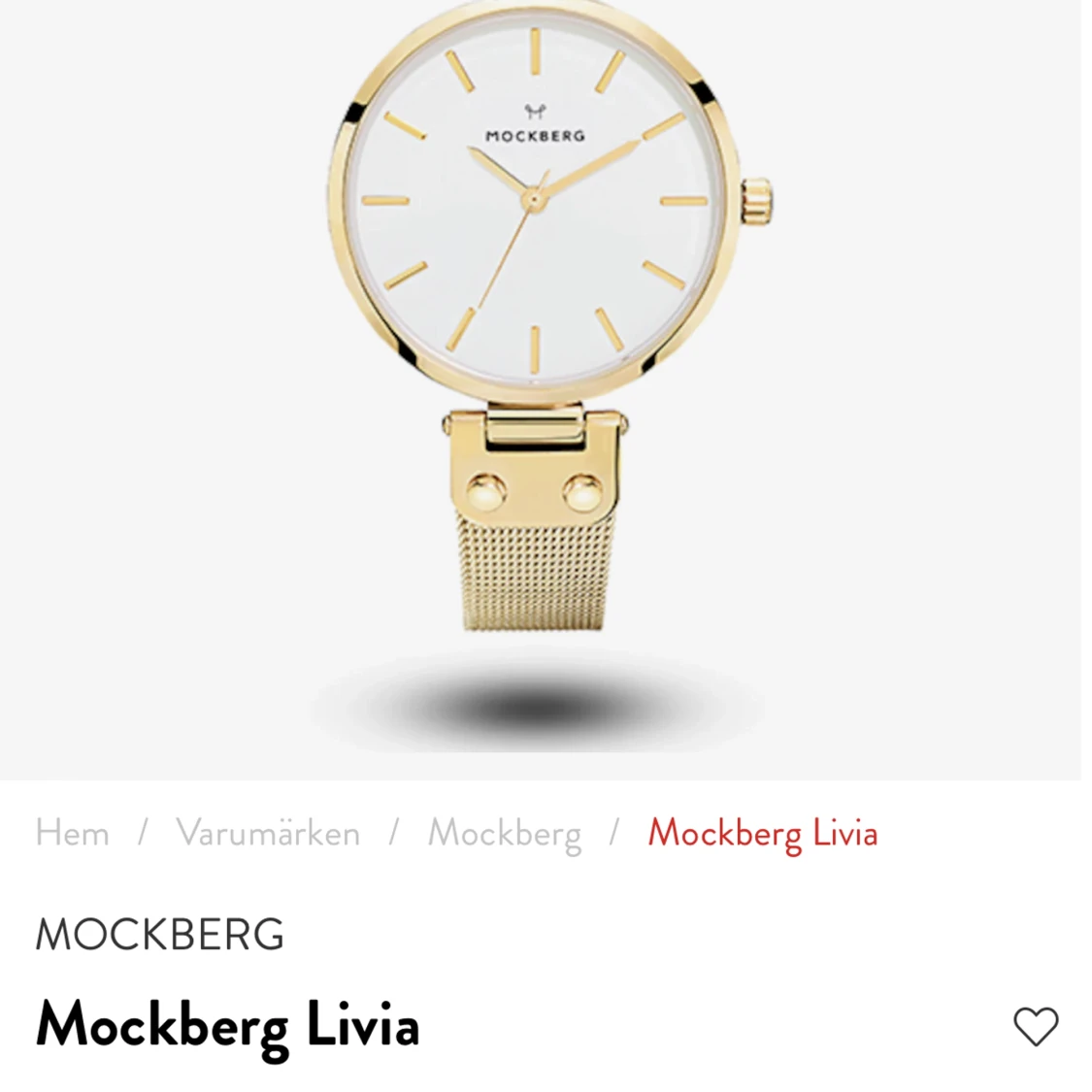1092x1092 pixels.
Task: Select the red Mockberg Livia breadcrumb
Action: 763,835
